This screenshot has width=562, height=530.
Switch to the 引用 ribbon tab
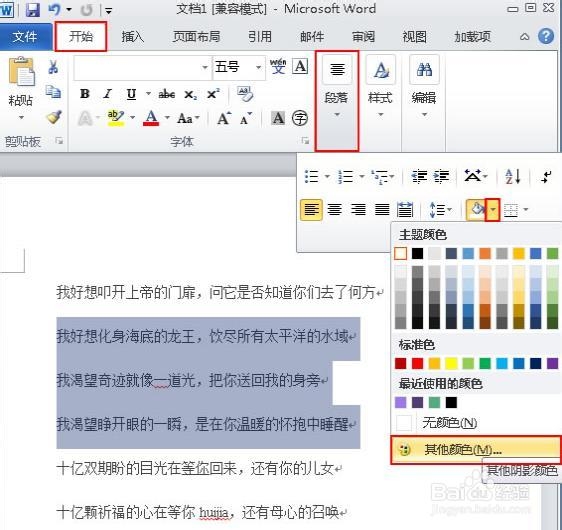[260, 37]
